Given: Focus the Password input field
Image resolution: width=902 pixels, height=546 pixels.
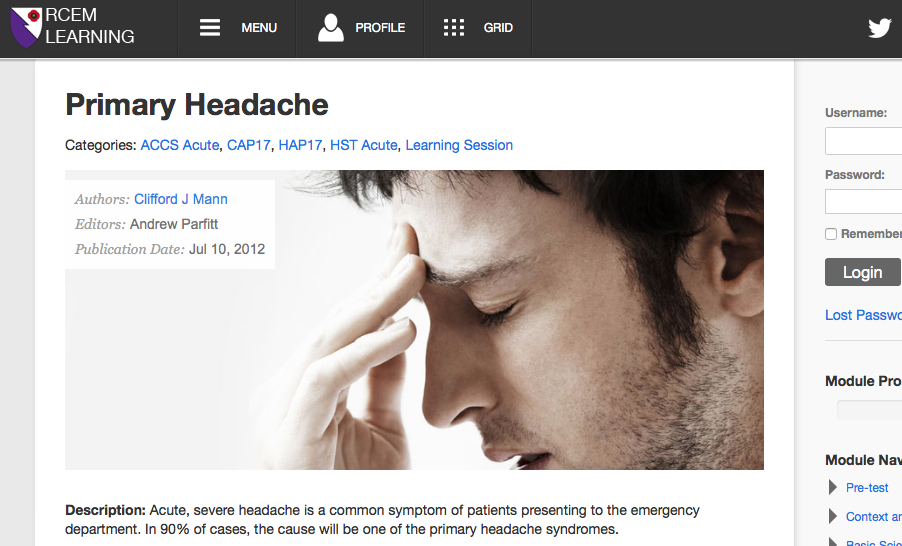Looking at the screenshot, I should coord(863,202).
